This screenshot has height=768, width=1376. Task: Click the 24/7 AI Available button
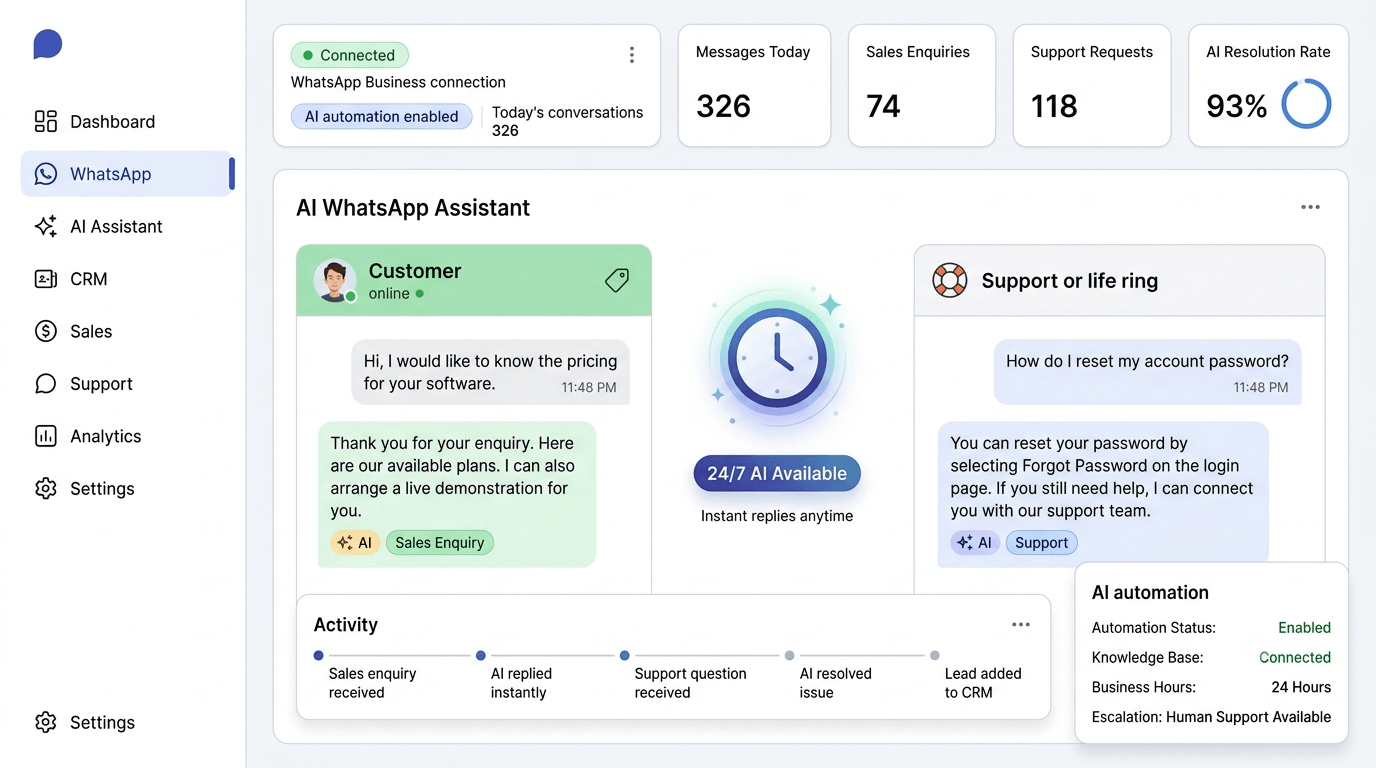point(777,474)
